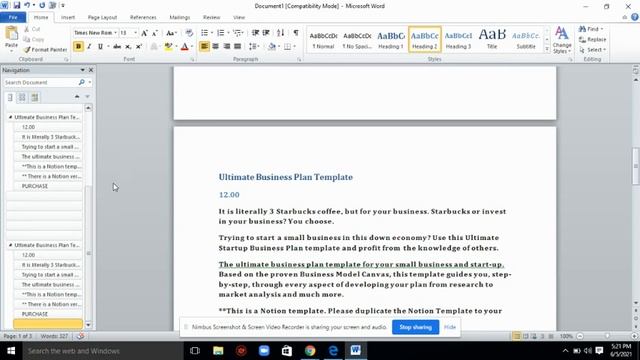Open the File tab
The height and width of the screenshot is (360, 640).
click(13, 17)
